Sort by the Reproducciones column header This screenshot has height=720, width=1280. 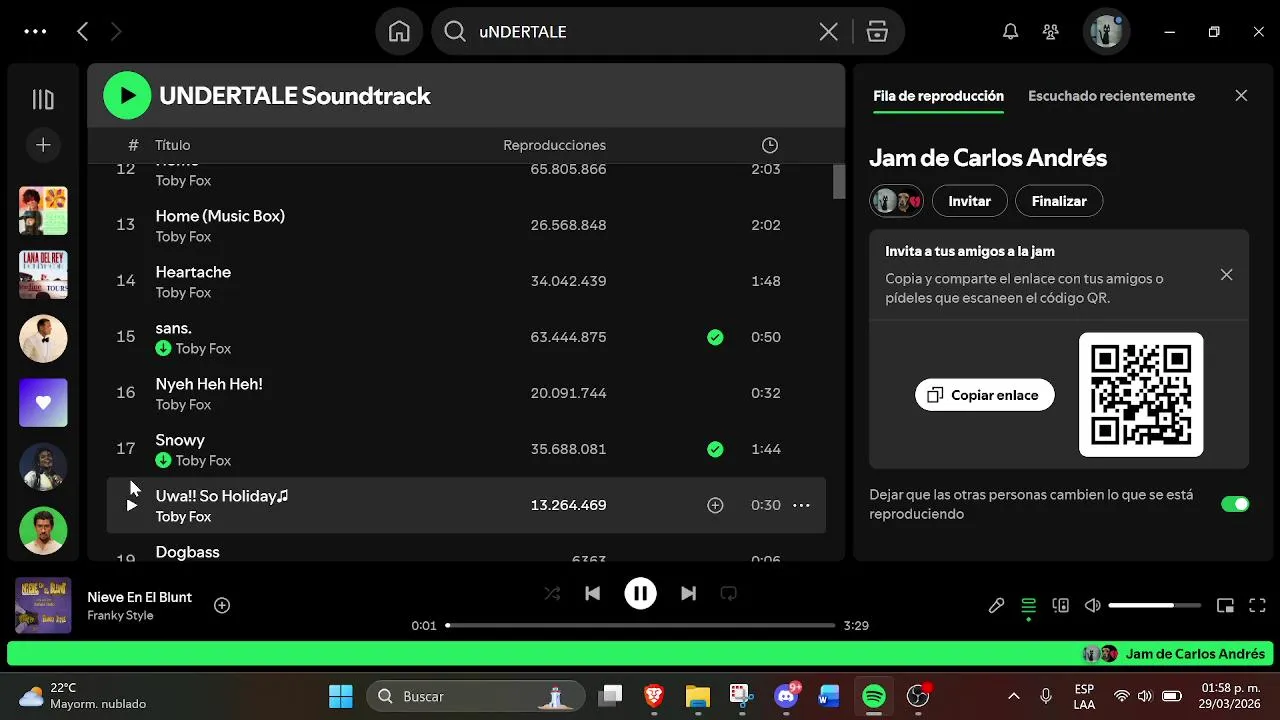[554, 145]
